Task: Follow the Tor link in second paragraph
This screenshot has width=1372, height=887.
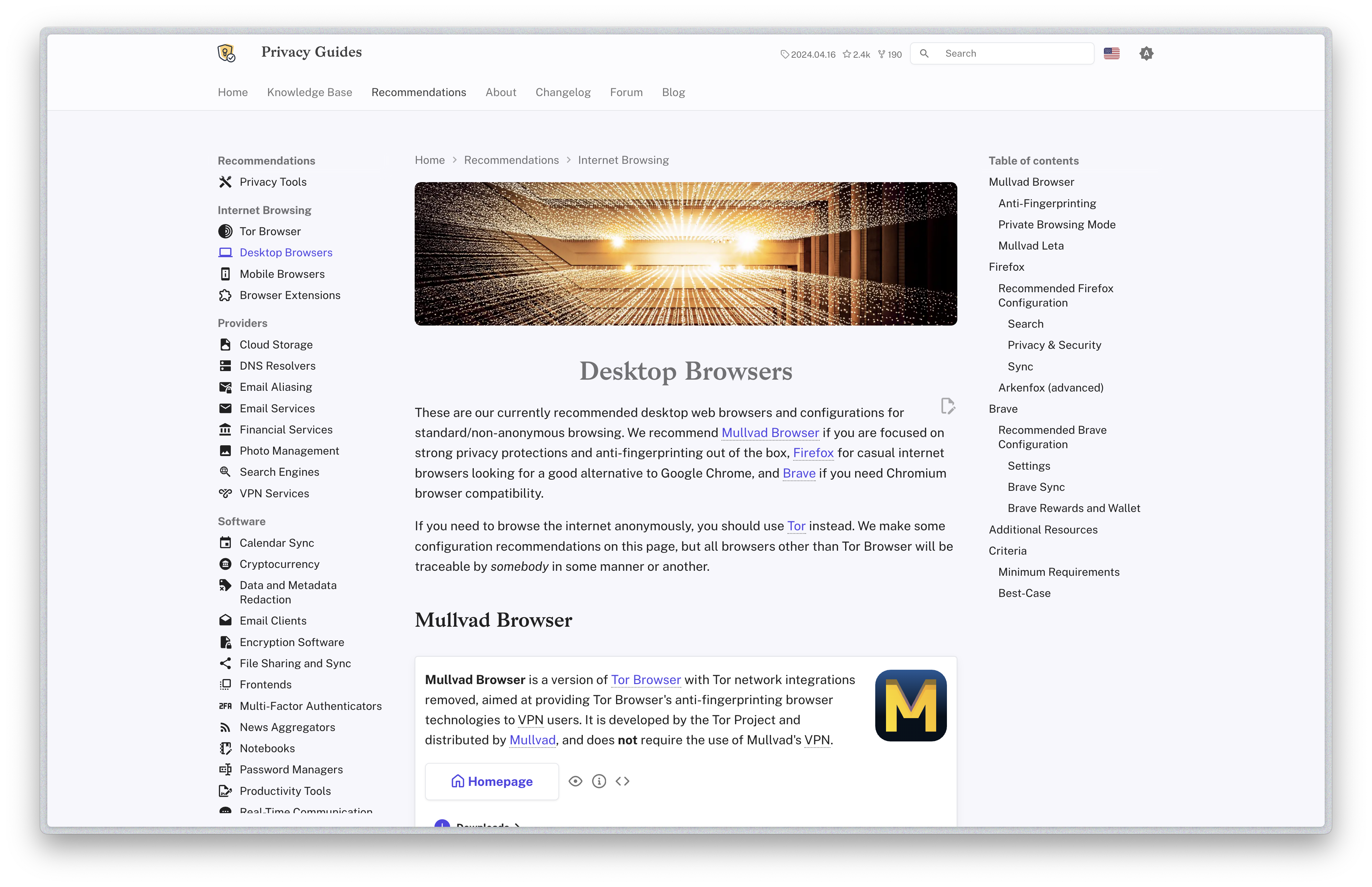Action: tap(796, 526)
